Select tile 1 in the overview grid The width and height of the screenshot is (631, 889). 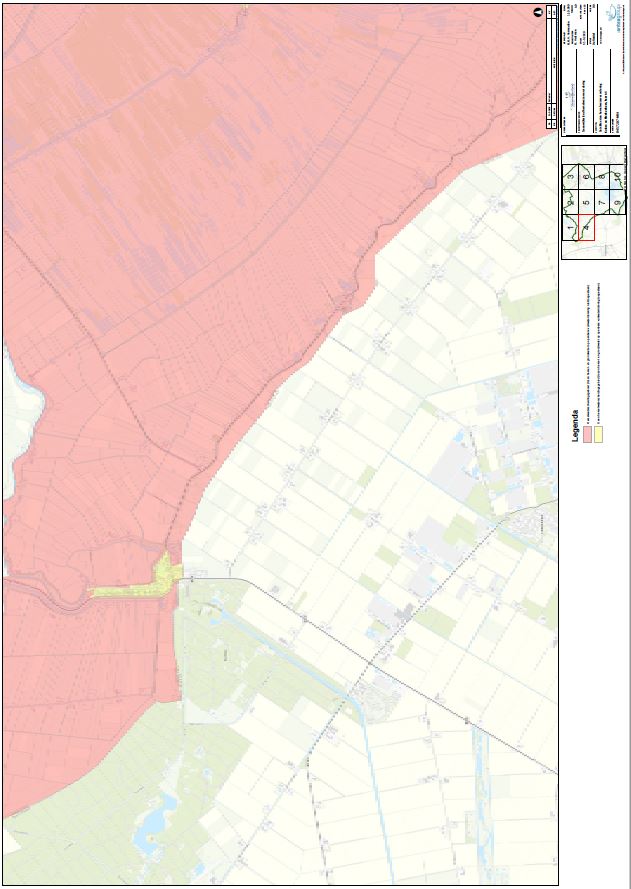[570, 228]
